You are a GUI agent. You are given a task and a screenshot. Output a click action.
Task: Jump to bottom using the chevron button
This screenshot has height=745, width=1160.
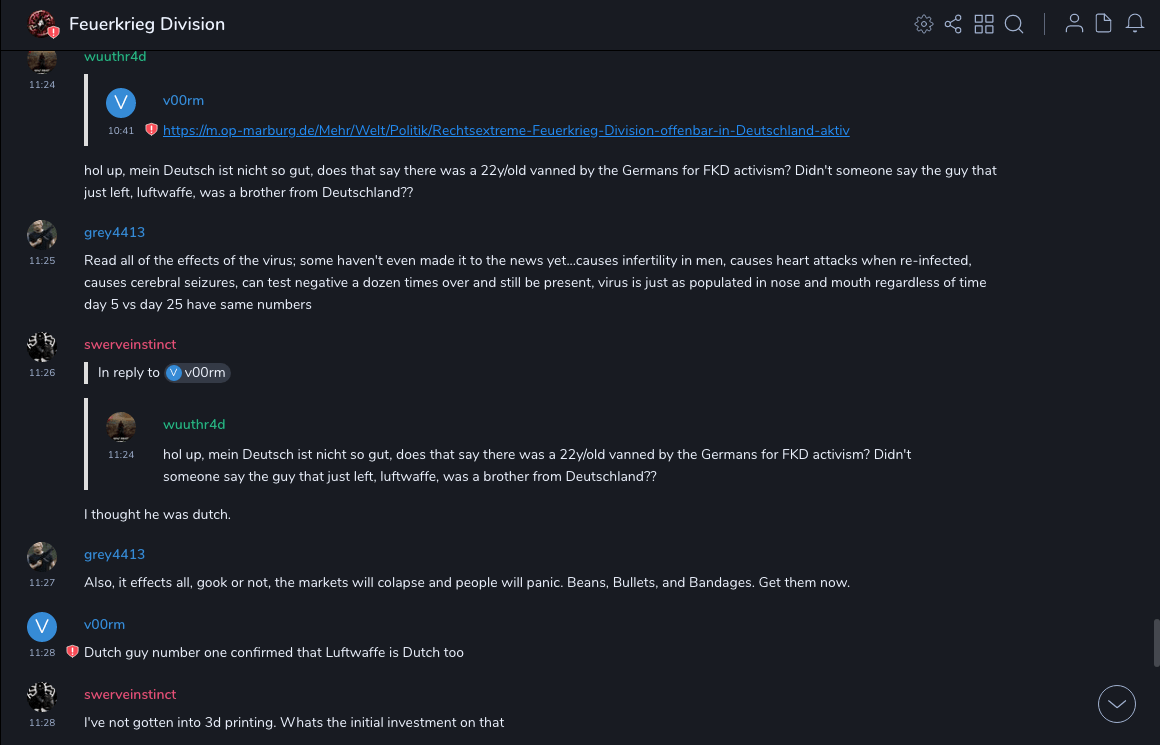point(1117,704)
